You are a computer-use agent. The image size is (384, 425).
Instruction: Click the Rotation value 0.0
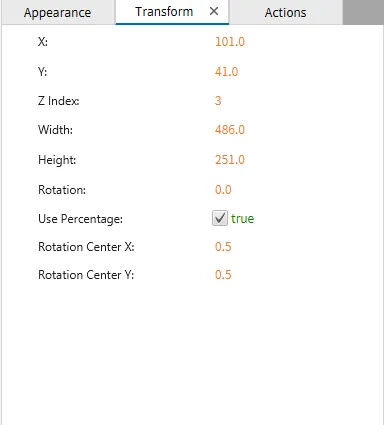[223, 190]
